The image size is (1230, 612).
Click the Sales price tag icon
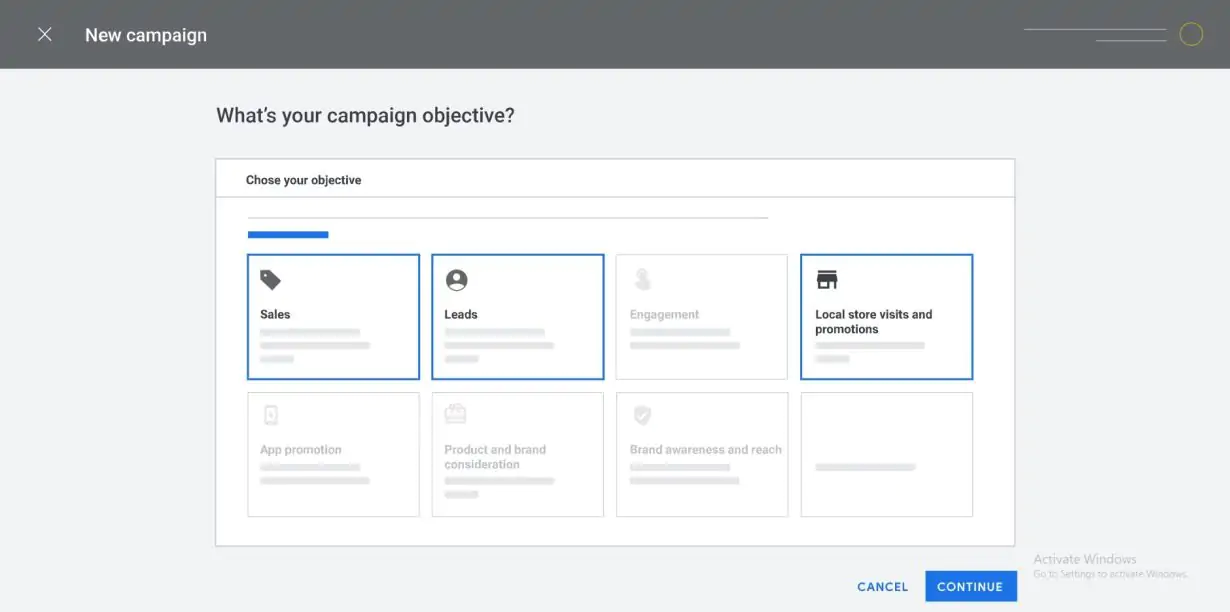(x=270, y=280)
